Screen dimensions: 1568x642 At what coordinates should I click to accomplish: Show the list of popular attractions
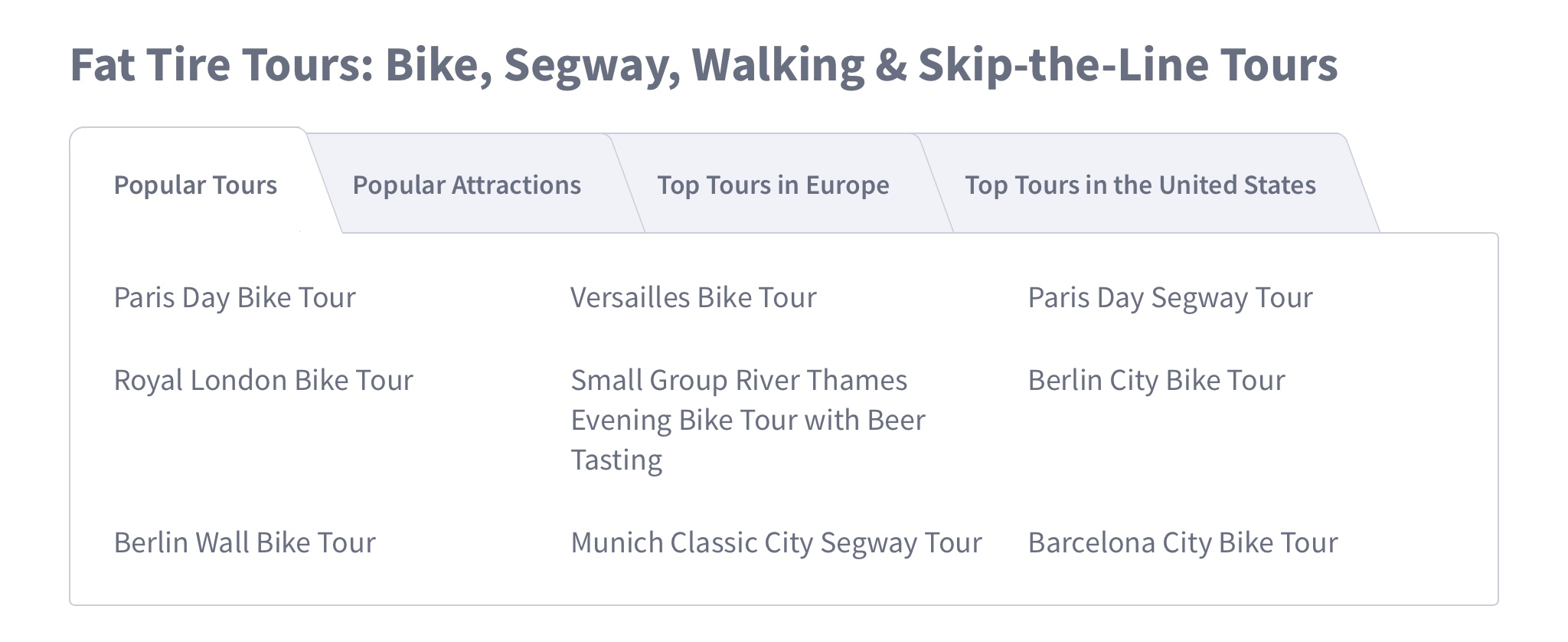point(466,185)
